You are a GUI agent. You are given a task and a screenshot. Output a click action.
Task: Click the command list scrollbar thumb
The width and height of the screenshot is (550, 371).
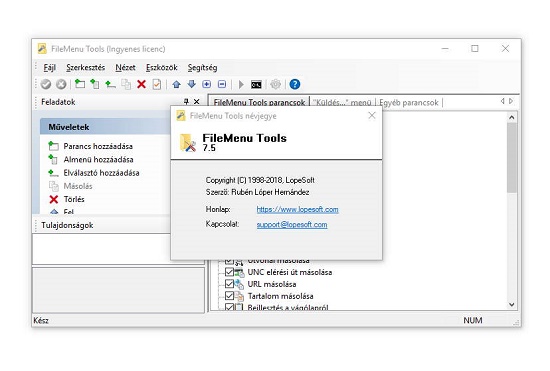pyautogui.click(x=512, y=157)
